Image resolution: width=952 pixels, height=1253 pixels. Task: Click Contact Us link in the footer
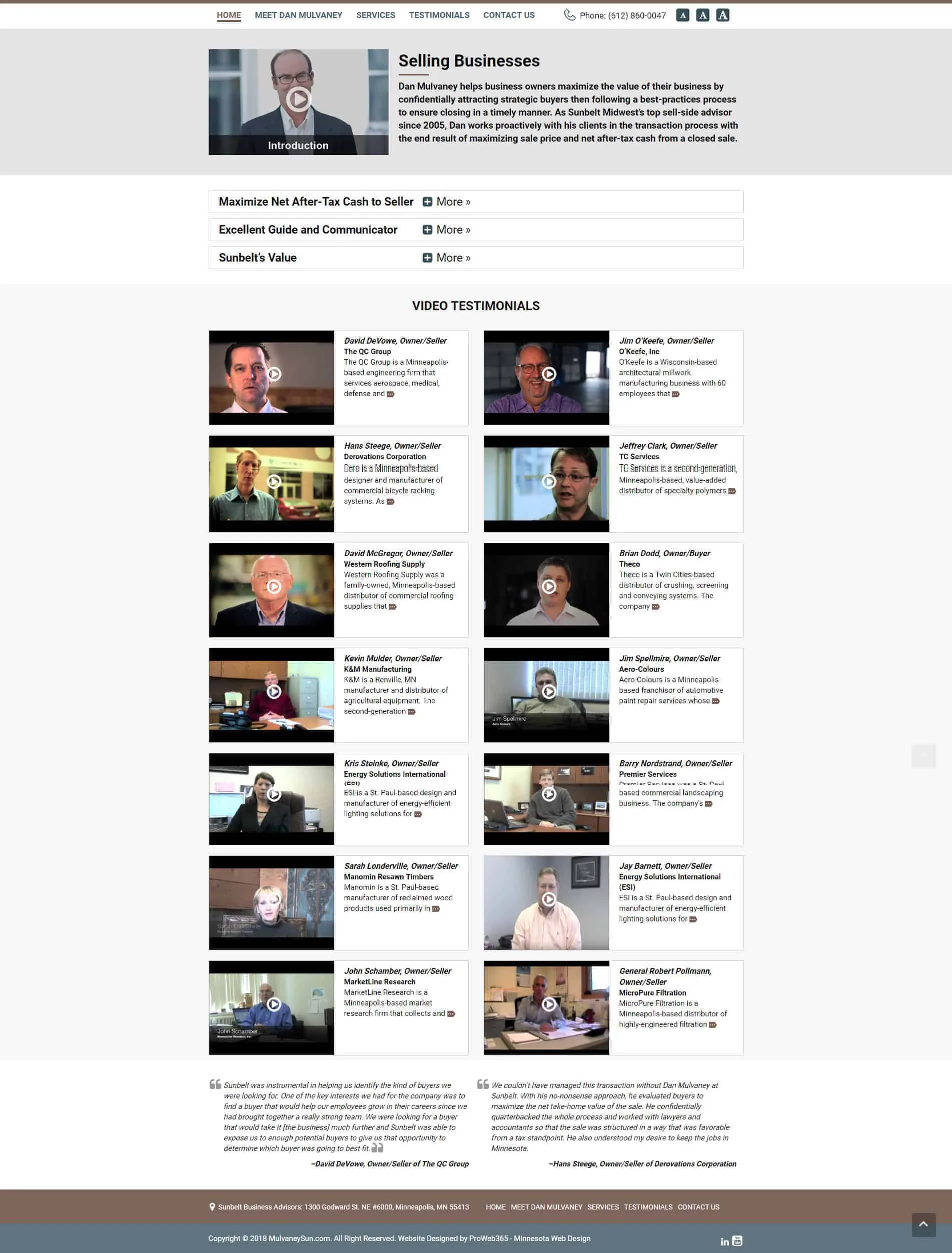(x=698, y=1206)
